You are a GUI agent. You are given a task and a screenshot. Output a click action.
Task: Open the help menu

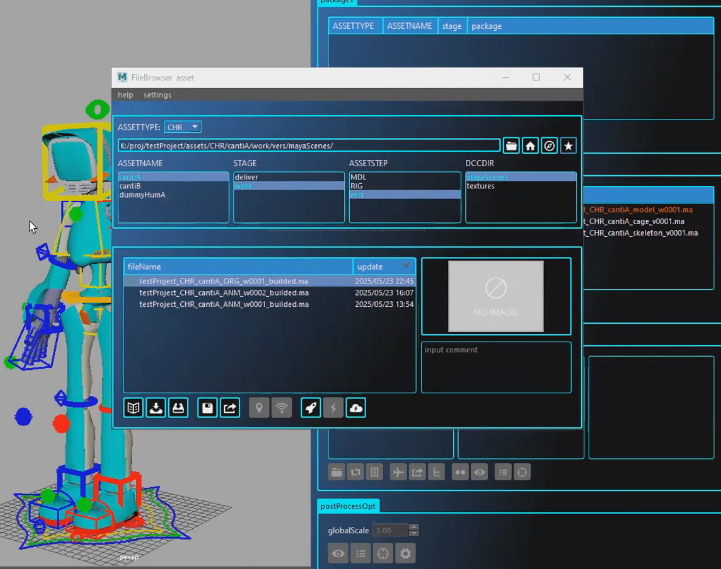tap(125, 95)
